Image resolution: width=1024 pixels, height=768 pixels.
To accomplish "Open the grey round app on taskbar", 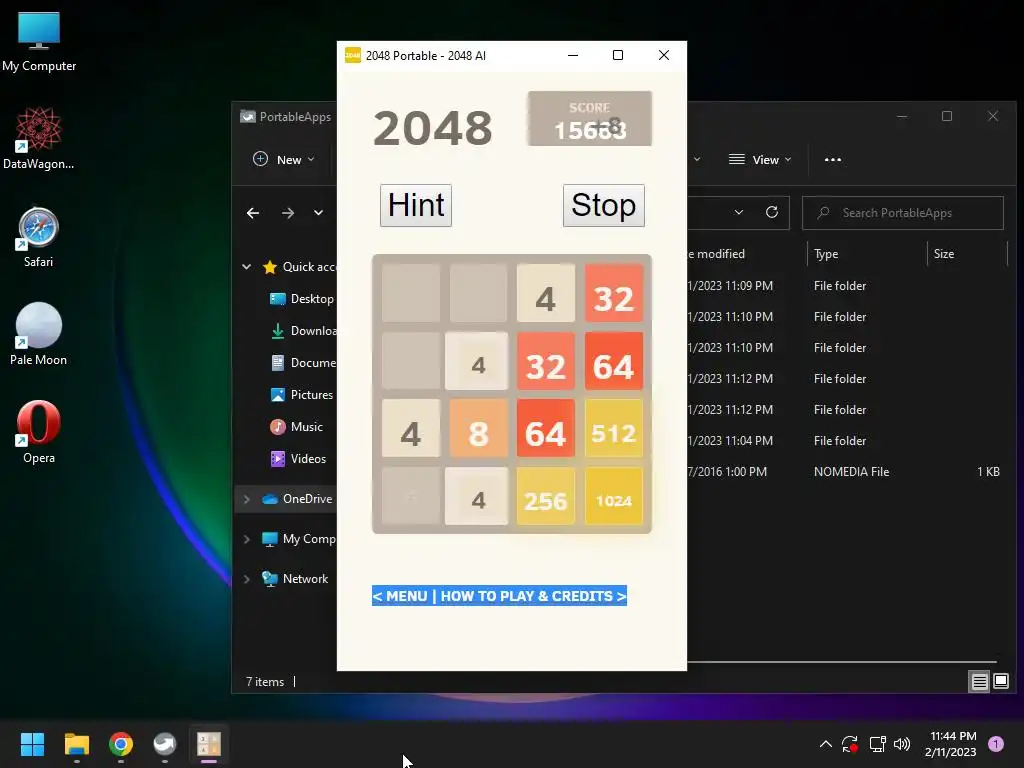I will click(x=165, y=744).
